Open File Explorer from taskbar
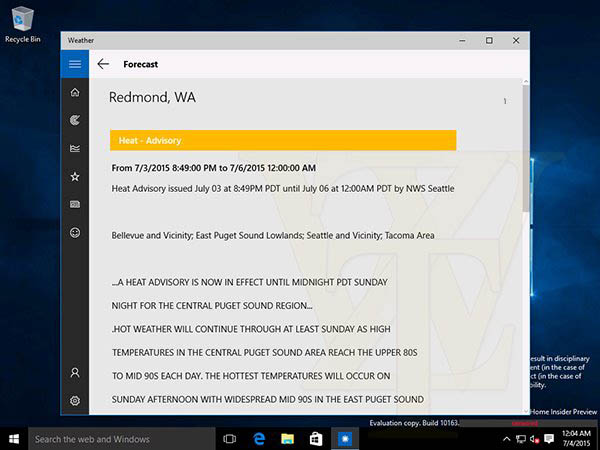 tap(287, 439)
